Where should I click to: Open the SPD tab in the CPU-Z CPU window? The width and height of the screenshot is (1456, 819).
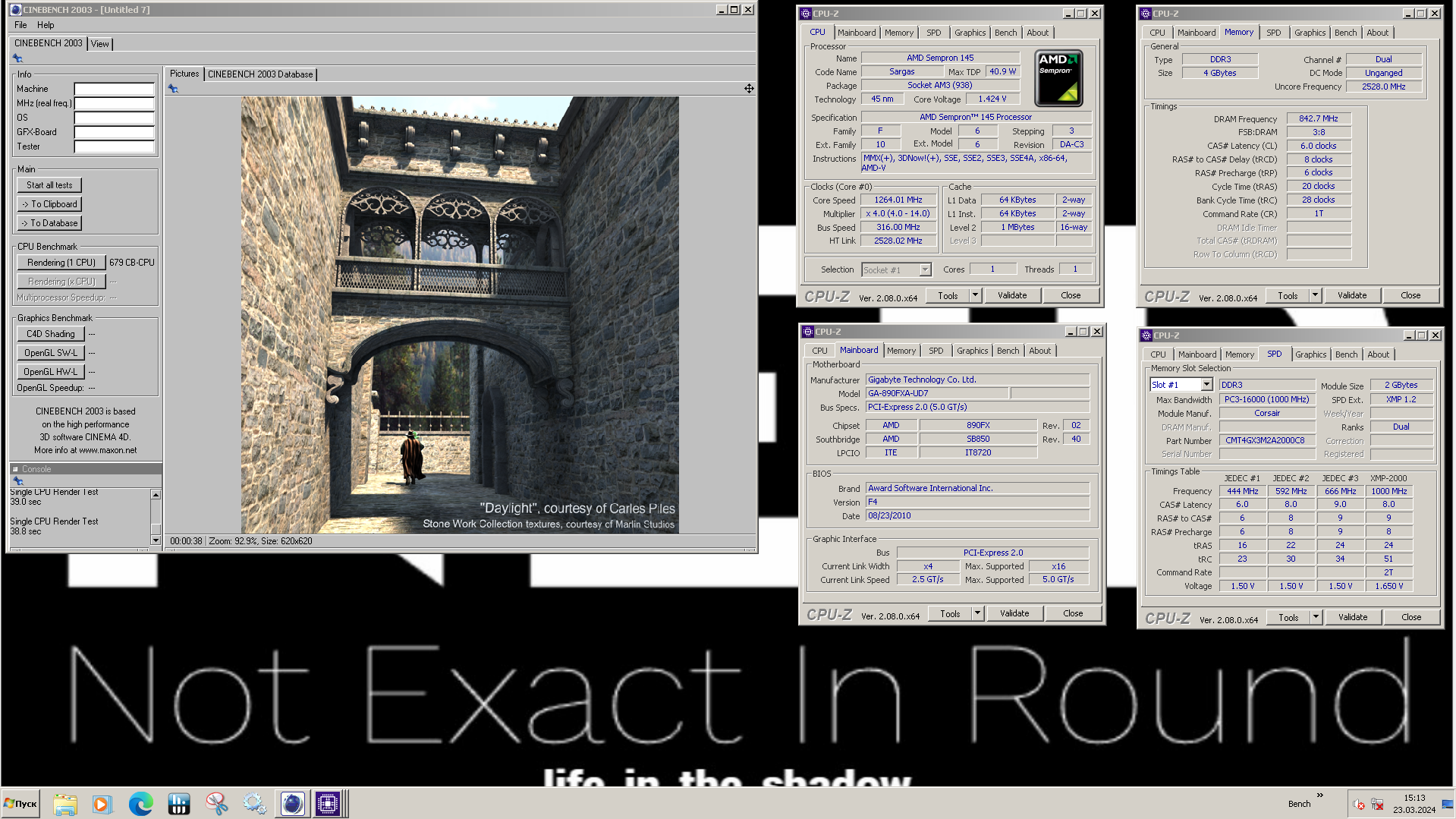point(934,33)
